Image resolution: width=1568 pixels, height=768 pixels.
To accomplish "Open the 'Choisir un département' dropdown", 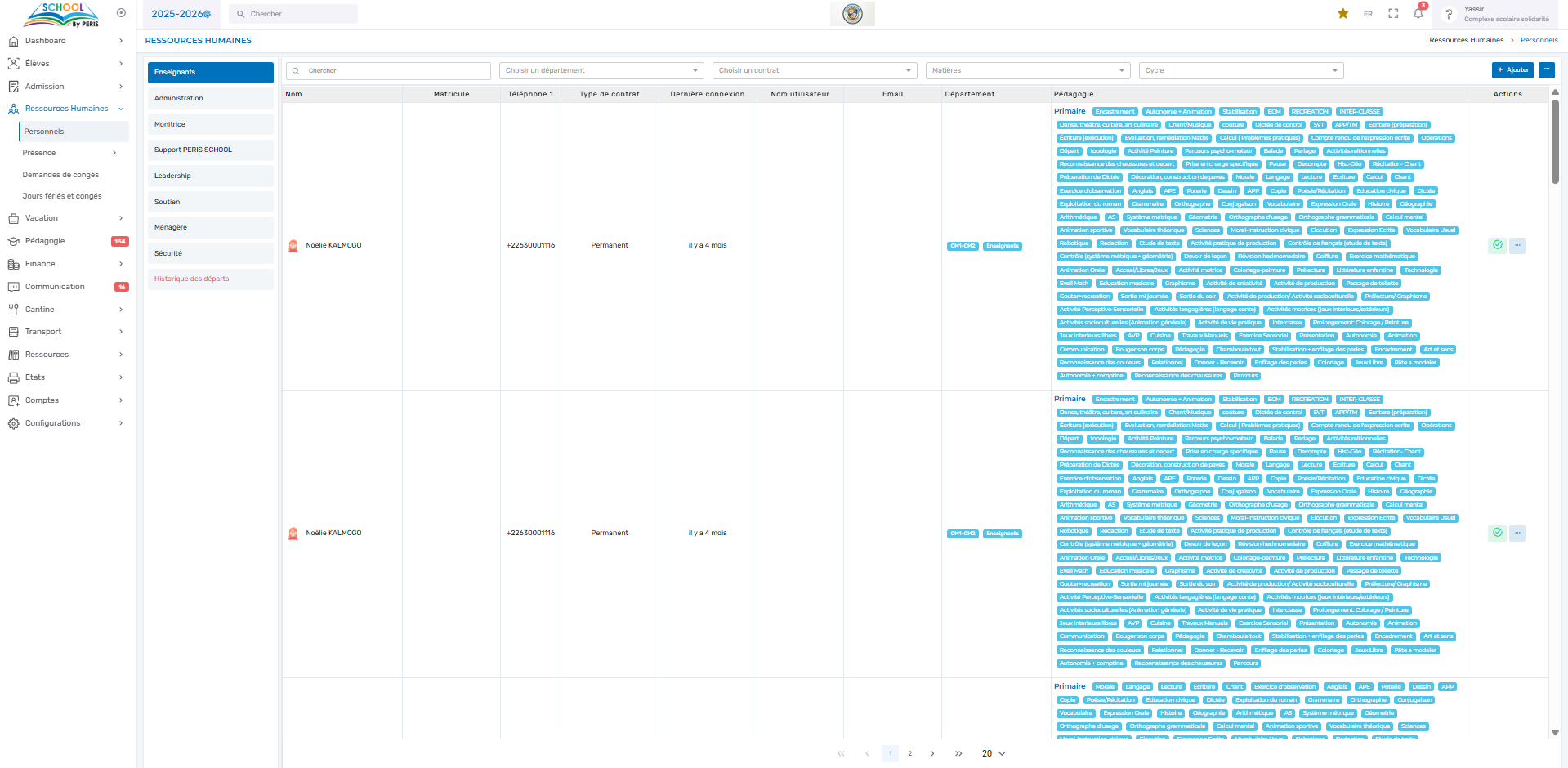I will coord(601,71).
